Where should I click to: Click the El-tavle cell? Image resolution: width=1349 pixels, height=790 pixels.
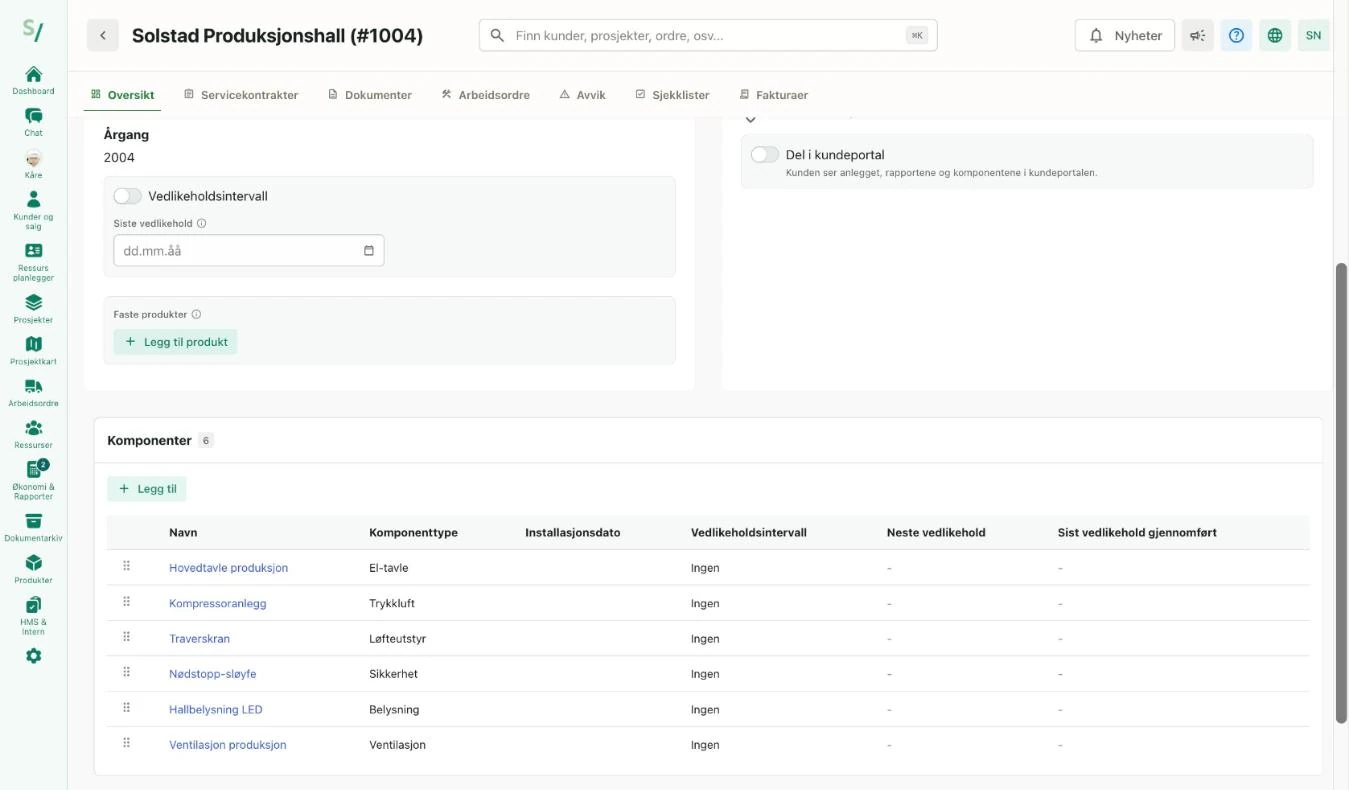click(388, 568)
